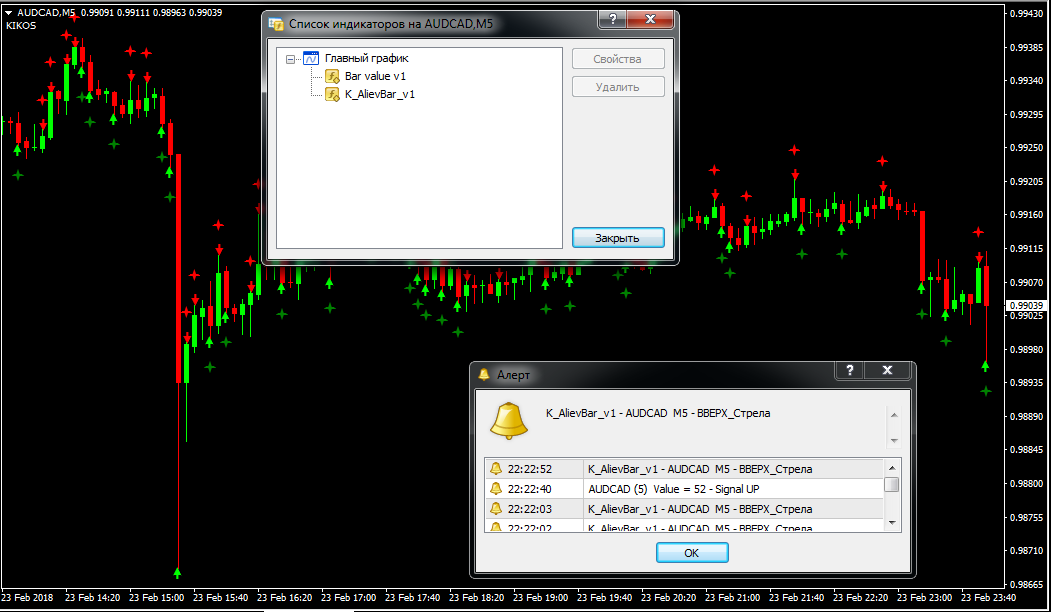Select the Bar value v1 indicator icon
1051x612 pixels.
333,76
